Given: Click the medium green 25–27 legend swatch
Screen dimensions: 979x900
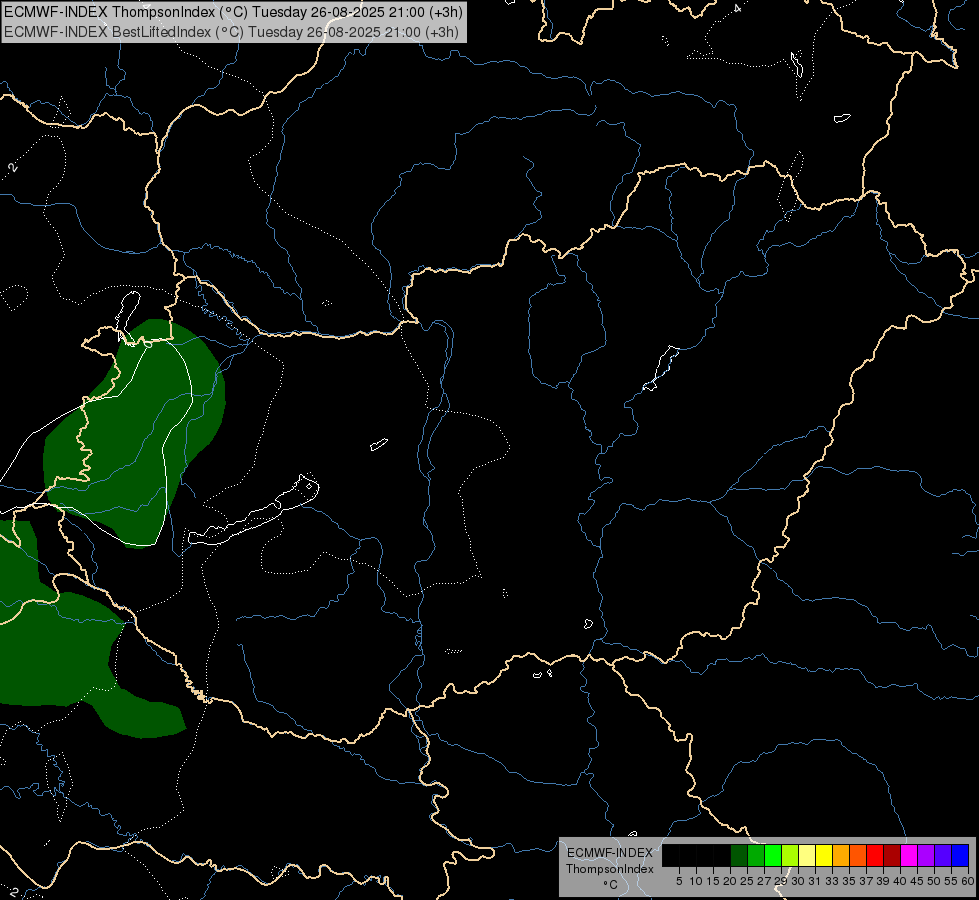Looking at the screenshot, I should [756, 855].
